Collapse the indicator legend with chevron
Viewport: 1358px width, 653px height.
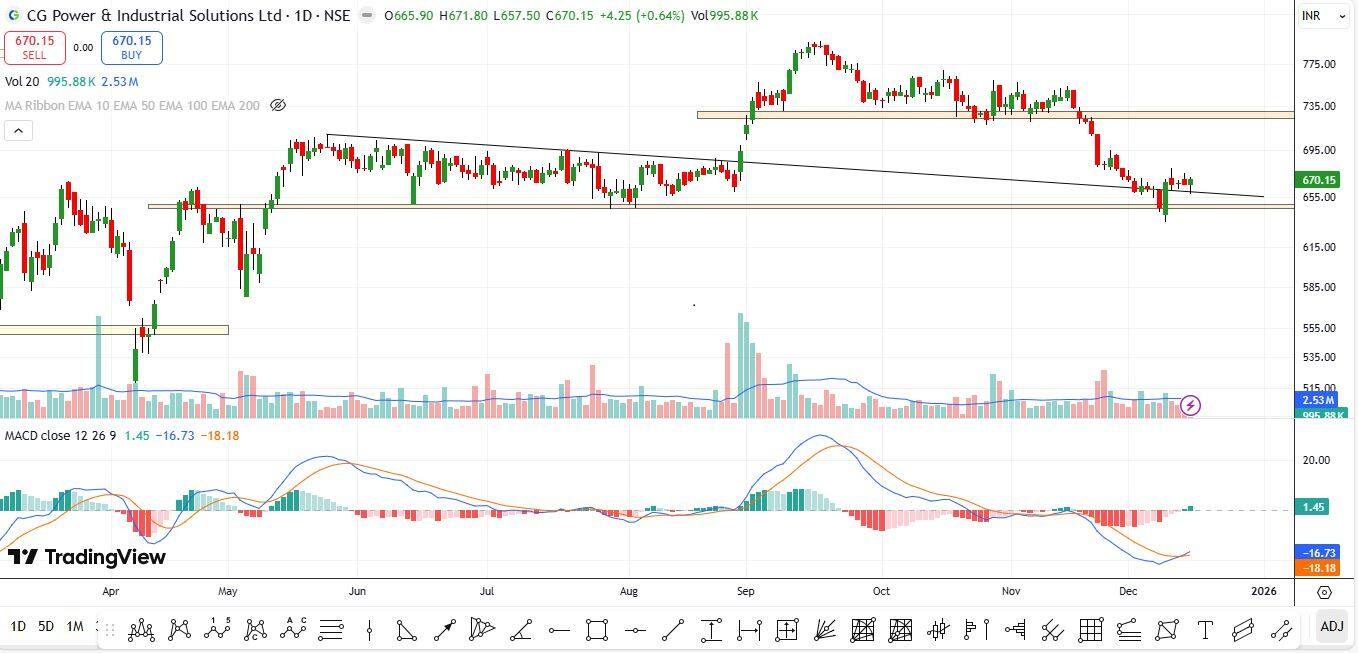18,130
